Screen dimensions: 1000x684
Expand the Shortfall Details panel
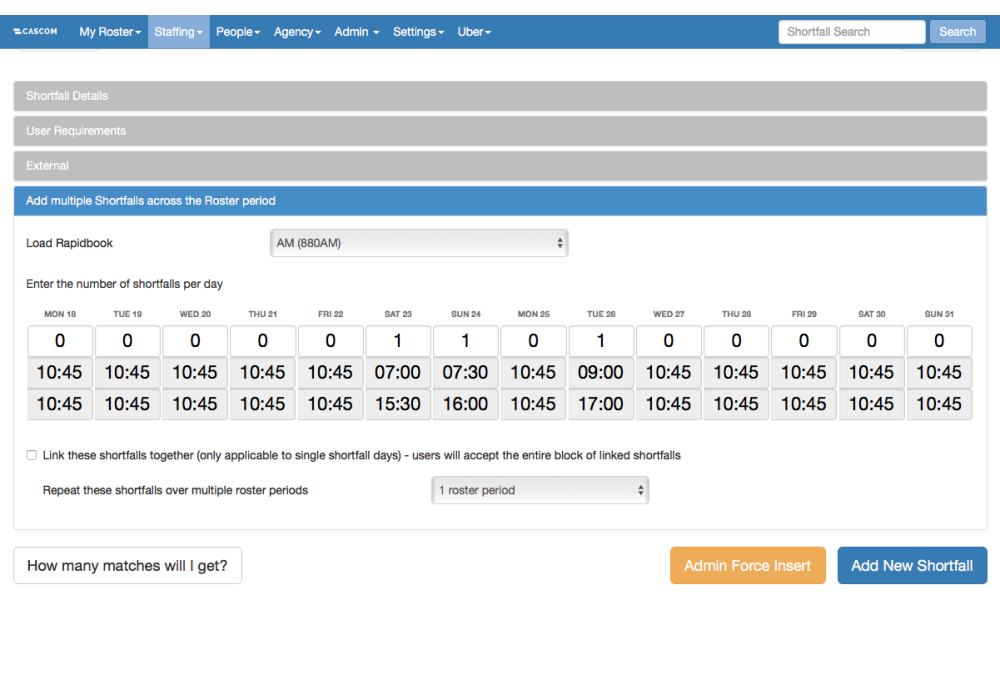pos(500,96)
